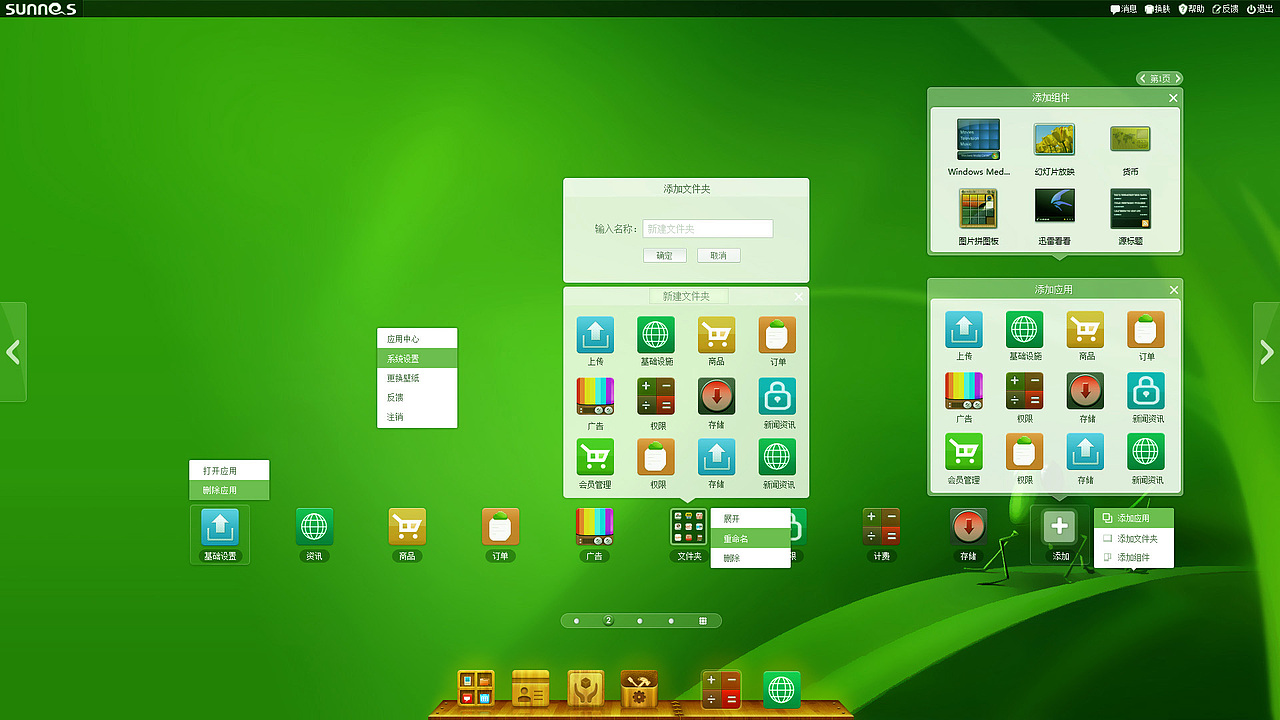Screen dimensions: 1280x720
Task: Select 商品 in the 添加应用 panel
Action: tap(1086, 330)
